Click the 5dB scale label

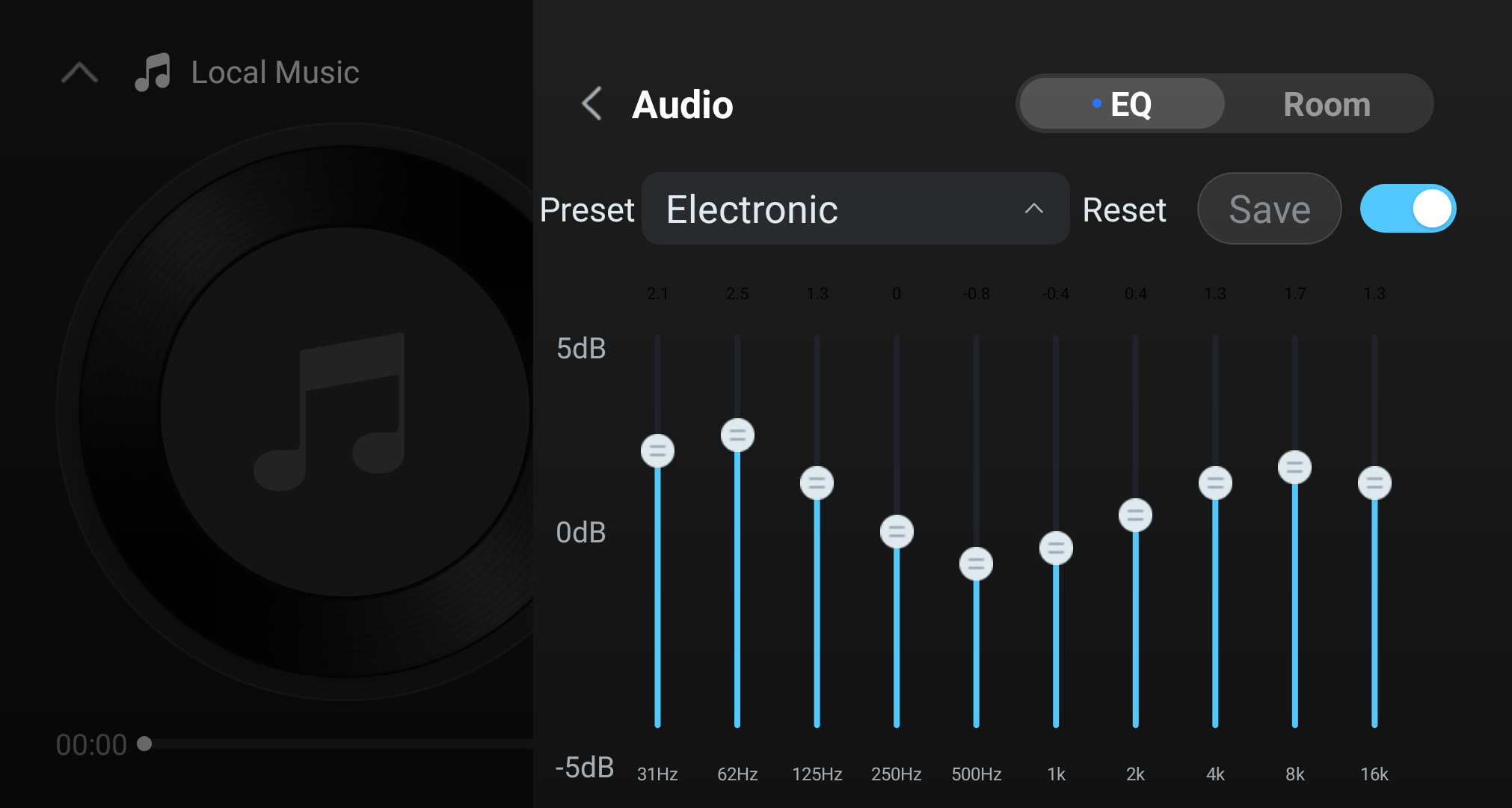click(581, 349)
